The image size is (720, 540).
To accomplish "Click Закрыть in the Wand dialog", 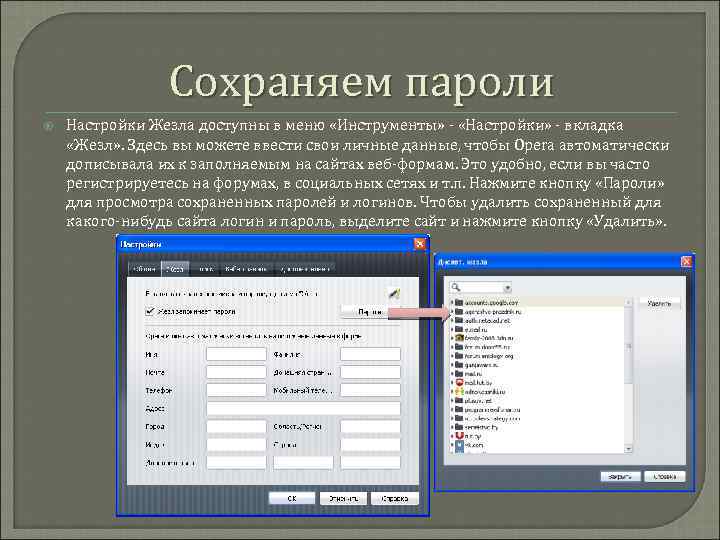I will (x=620, y=477).
